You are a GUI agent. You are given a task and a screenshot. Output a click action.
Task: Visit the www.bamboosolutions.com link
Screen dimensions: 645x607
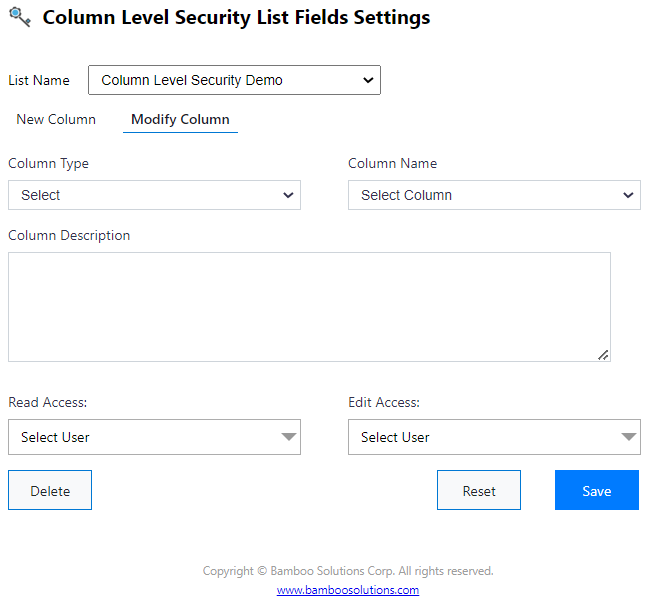(x=348, y=590)
